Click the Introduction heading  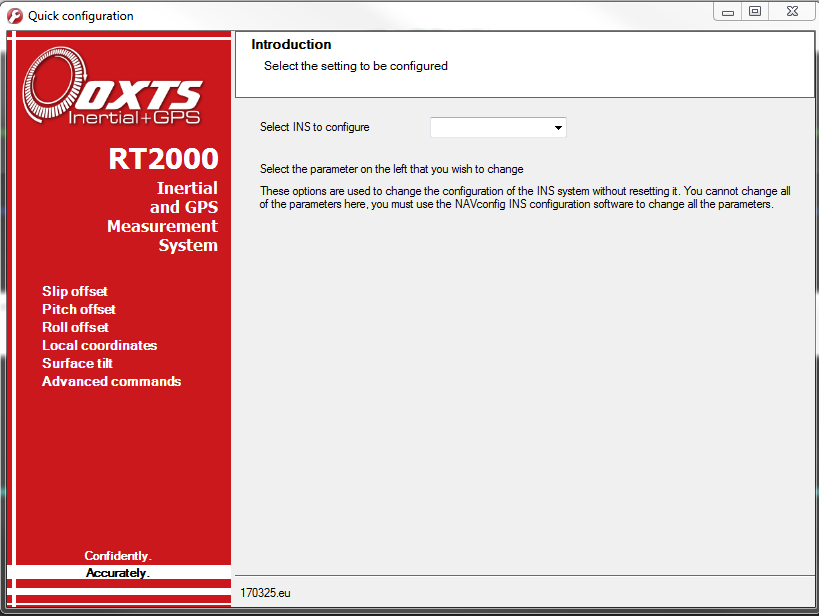pos(291,44)
